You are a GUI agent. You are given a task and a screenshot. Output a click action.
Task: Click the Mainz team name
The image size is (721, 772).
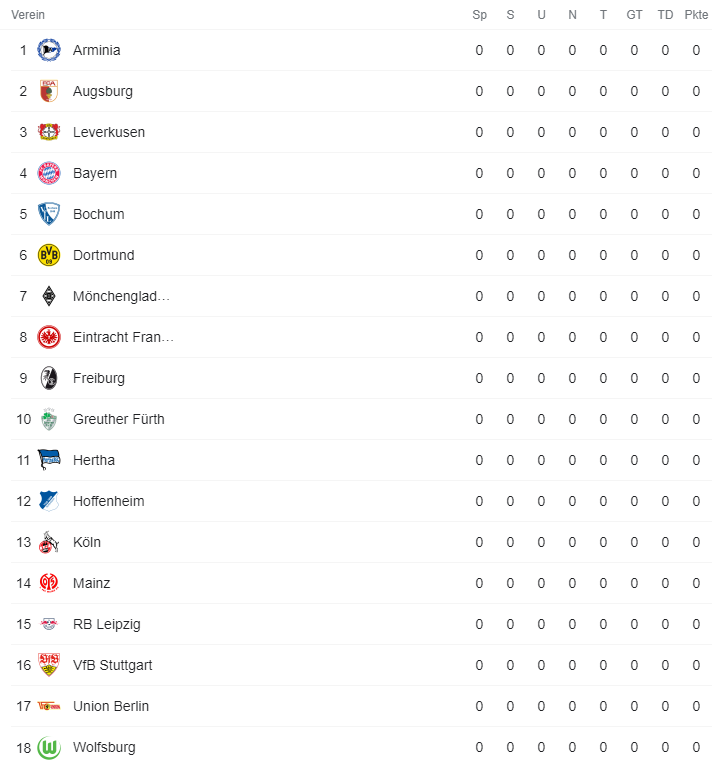click(92, 583)
